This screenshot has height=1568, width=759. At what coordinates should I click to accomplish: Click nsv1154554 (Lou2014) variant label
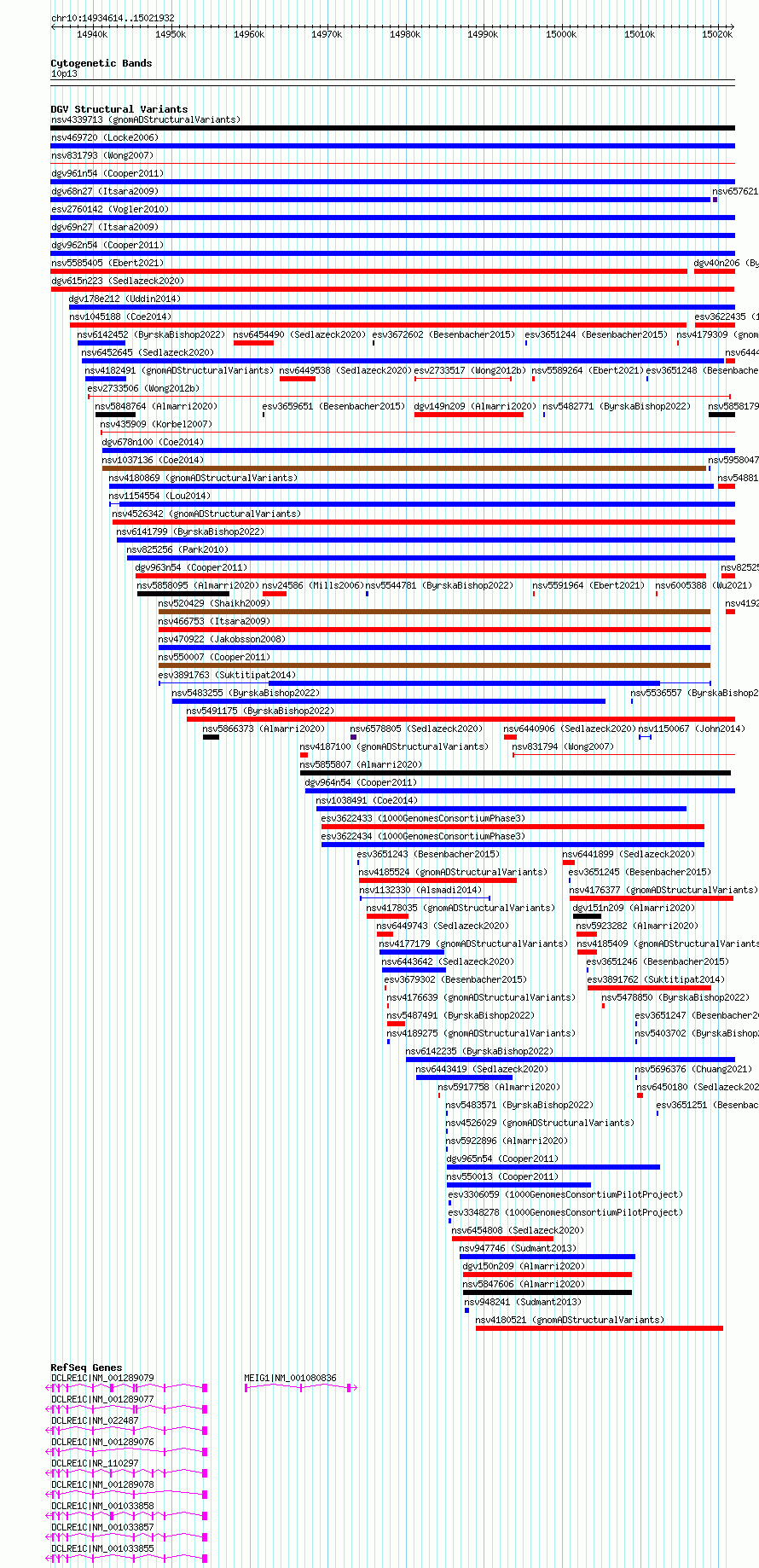coord(159,496)
